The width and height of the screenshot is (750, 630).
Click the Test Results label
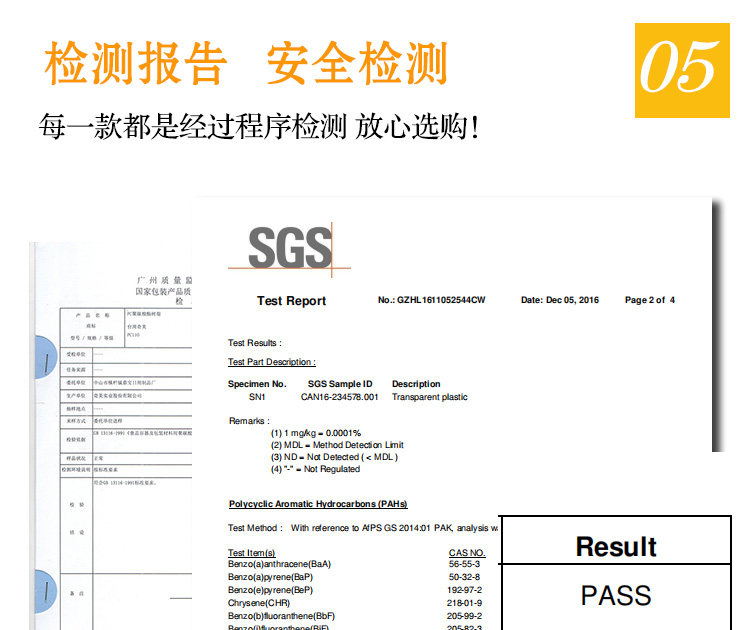tap(254, 343)
